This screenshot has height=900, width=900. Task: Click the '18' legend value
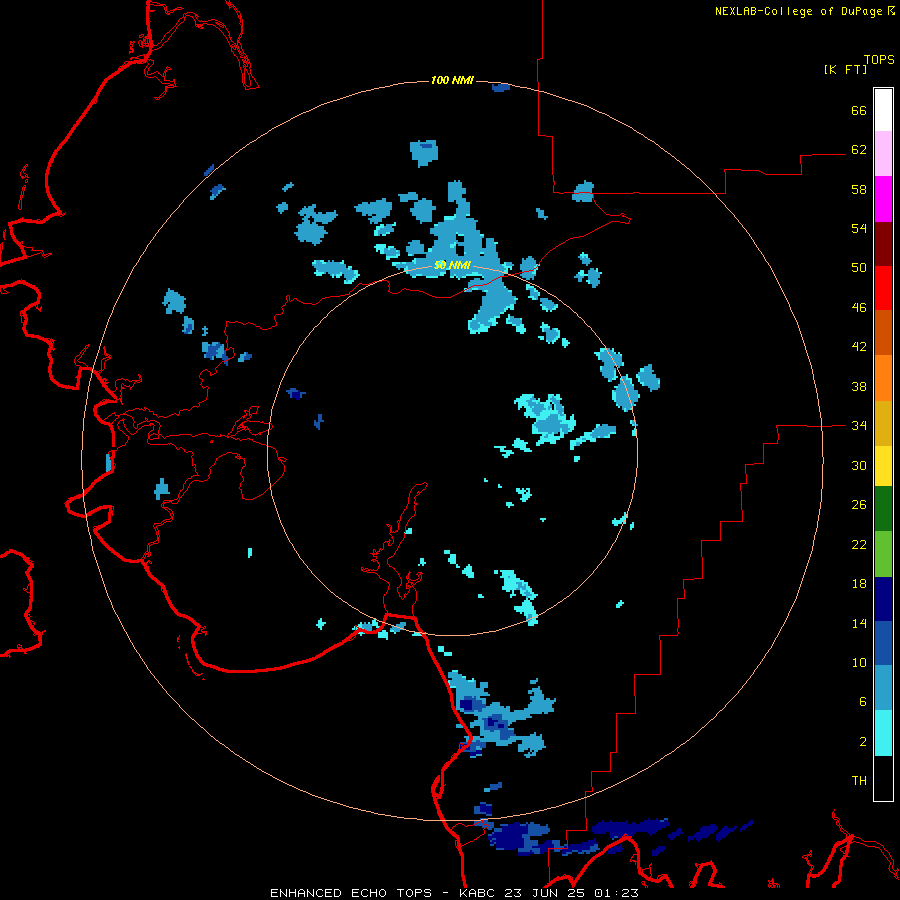pyautogui.click(x=859, y=584)
